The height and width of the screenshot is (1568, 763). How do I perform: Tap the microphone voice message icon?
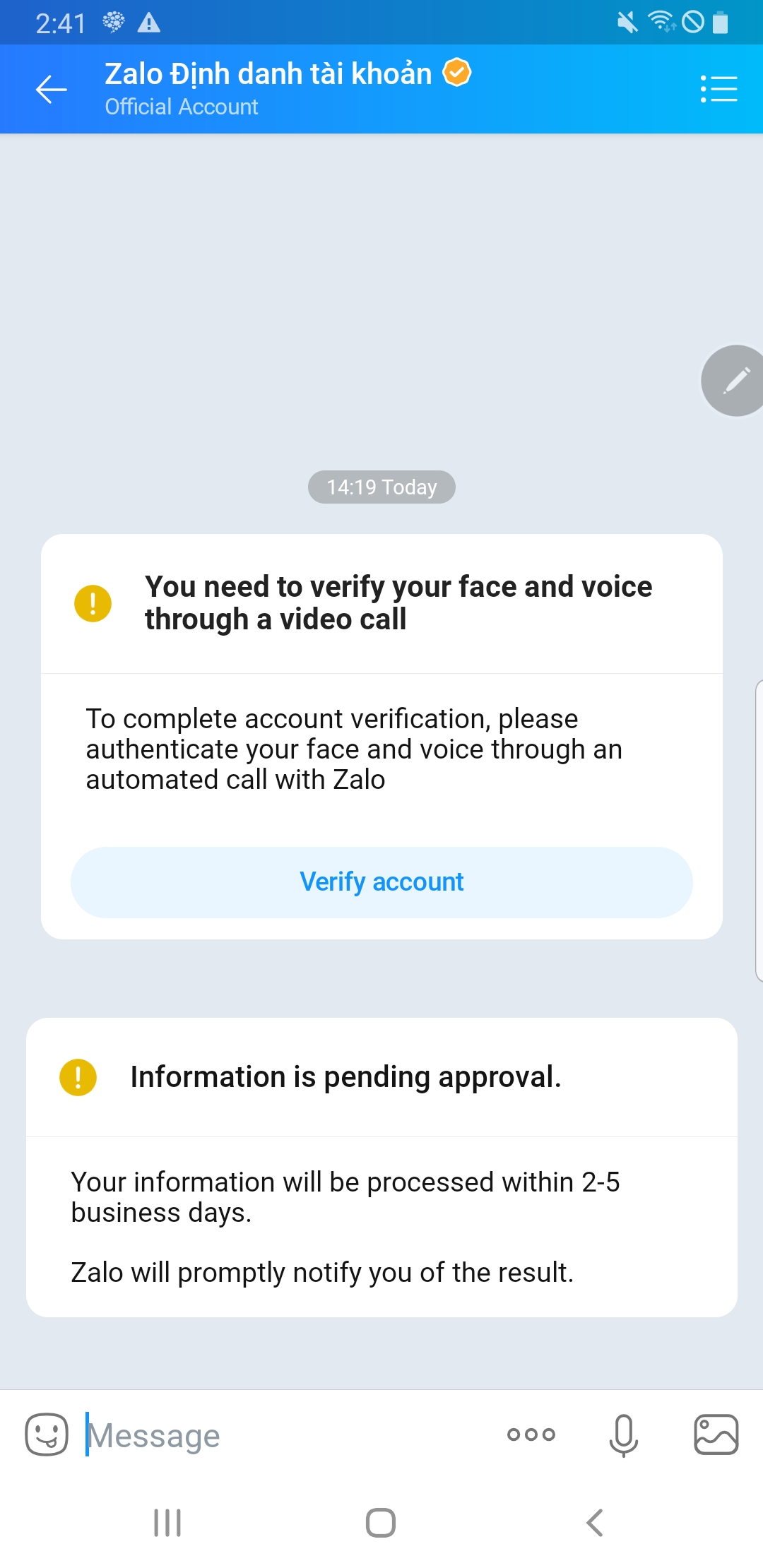[x=623, y=1435]
